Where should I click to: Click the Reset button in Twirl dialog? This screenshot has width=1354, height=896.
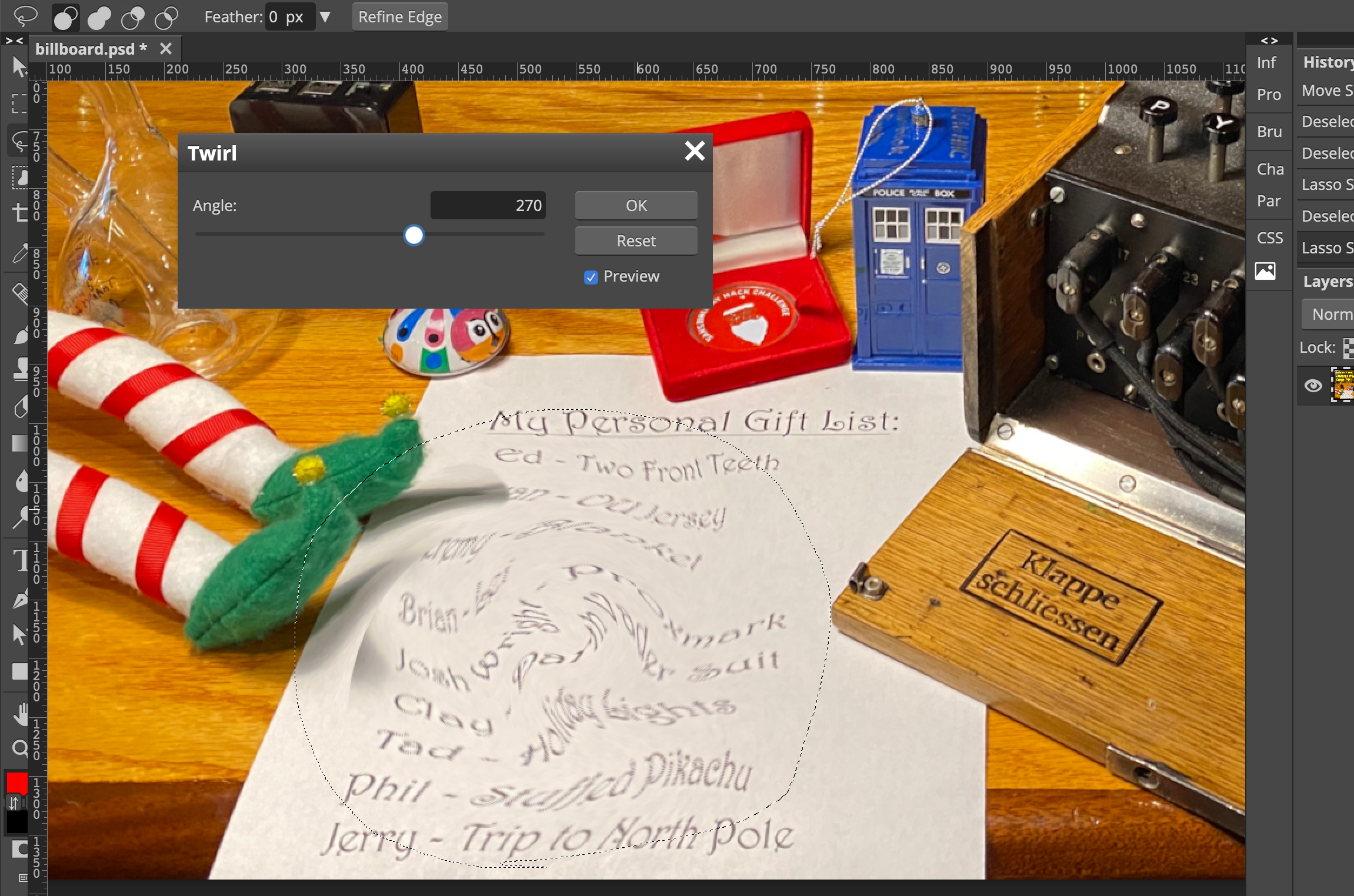636,240
